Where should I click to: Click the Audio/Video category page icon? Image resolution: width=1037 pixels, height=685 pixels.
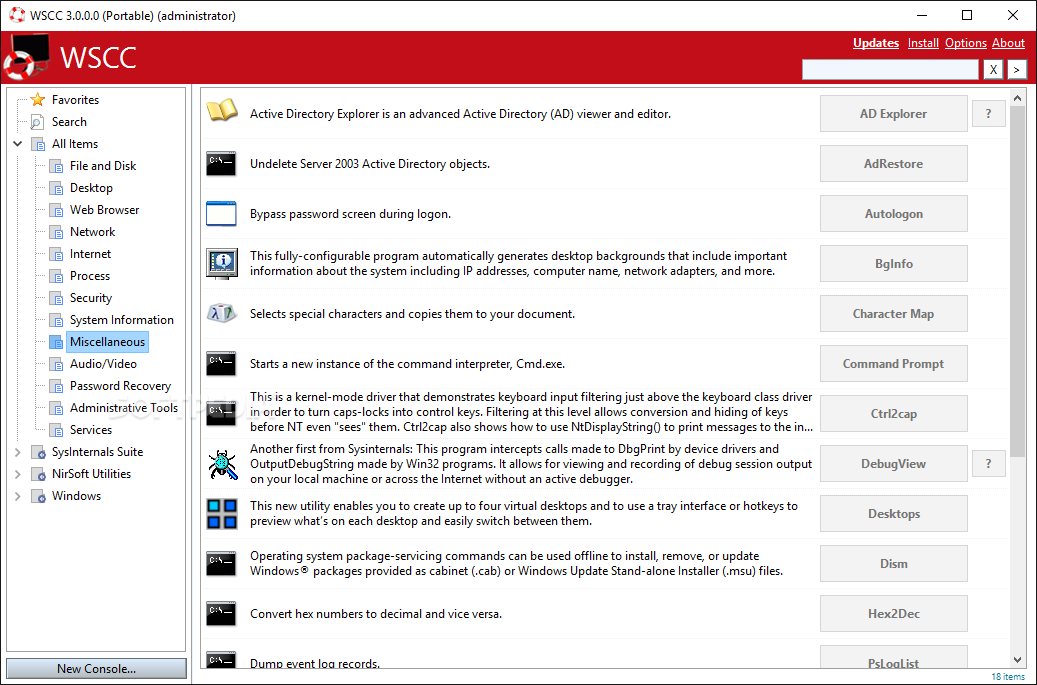(56, 364)
